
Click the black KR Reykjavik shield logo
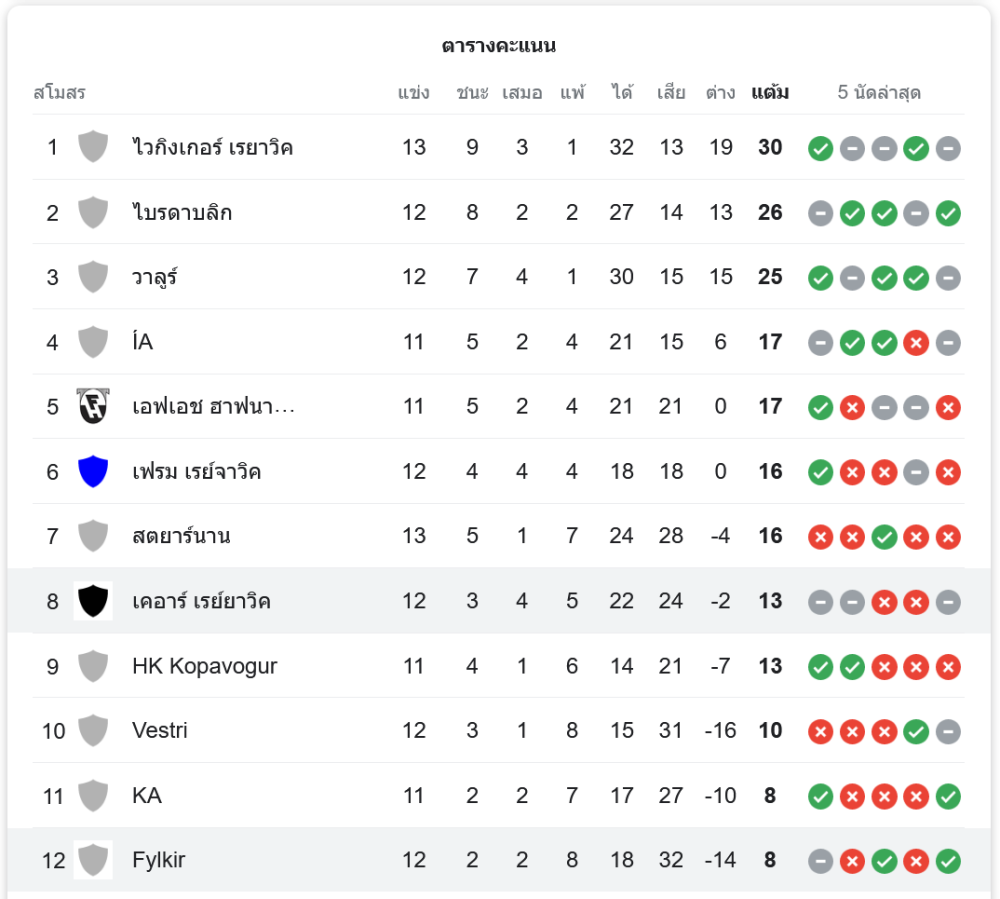(x=93, y=601)
